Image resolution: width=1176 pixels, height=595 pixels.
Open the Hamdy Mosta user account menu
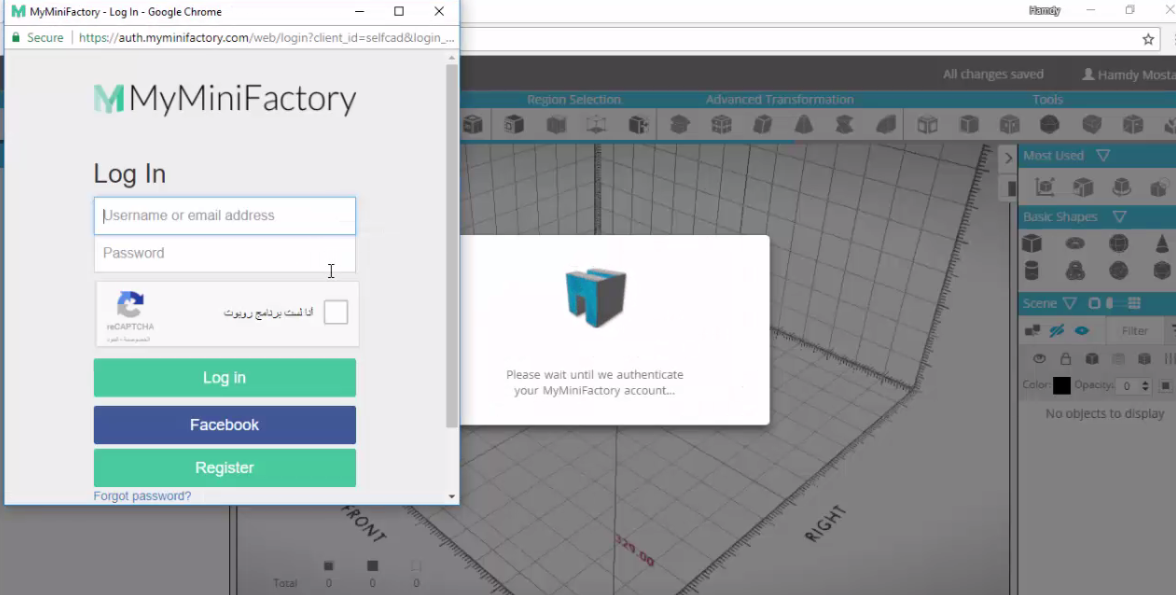1128,74
